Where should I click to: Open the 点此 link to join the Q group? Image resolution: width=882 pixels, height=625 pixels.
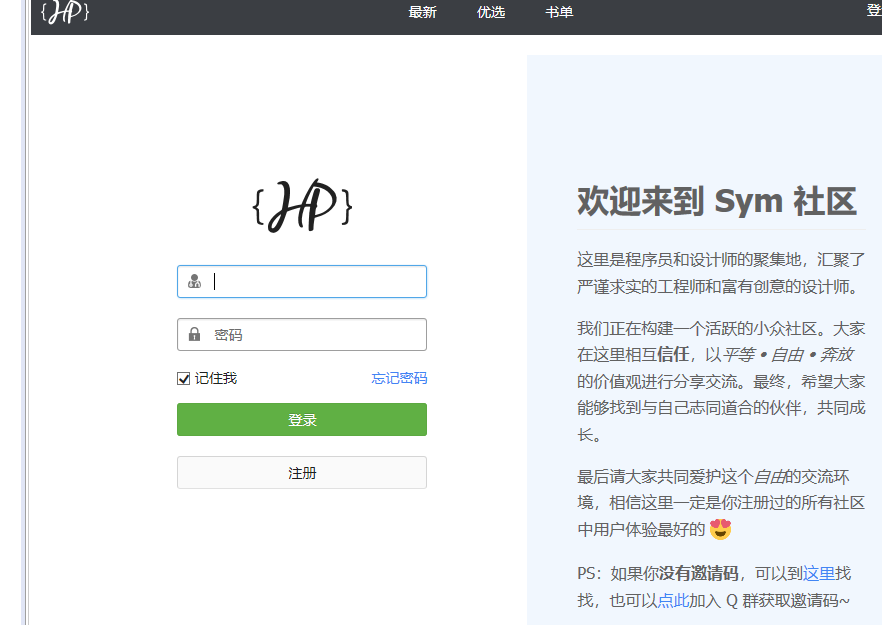tap(673, 600)
